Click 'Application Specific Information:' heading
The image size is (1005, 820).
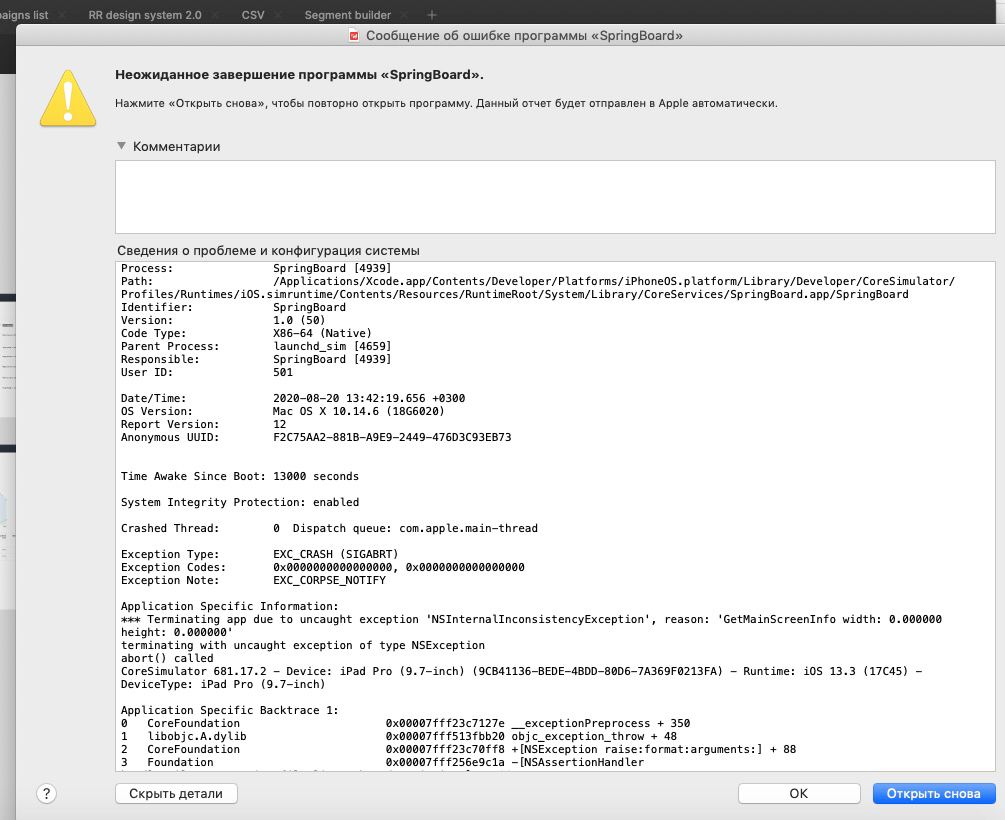point(229,606)
